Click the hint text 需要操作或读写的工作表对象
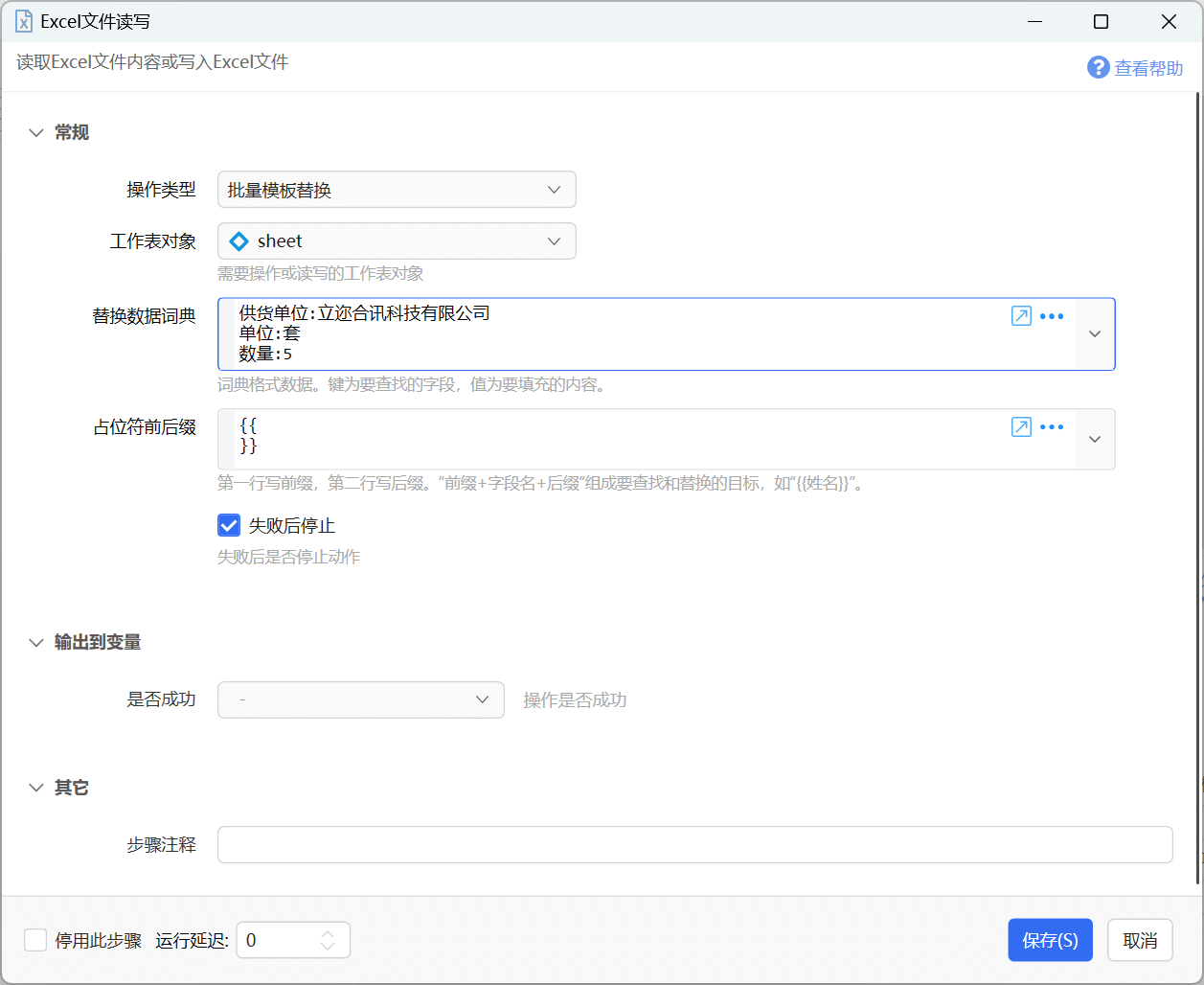The height and width of the screenshot is (985, 1204). (x=320, y=273)
